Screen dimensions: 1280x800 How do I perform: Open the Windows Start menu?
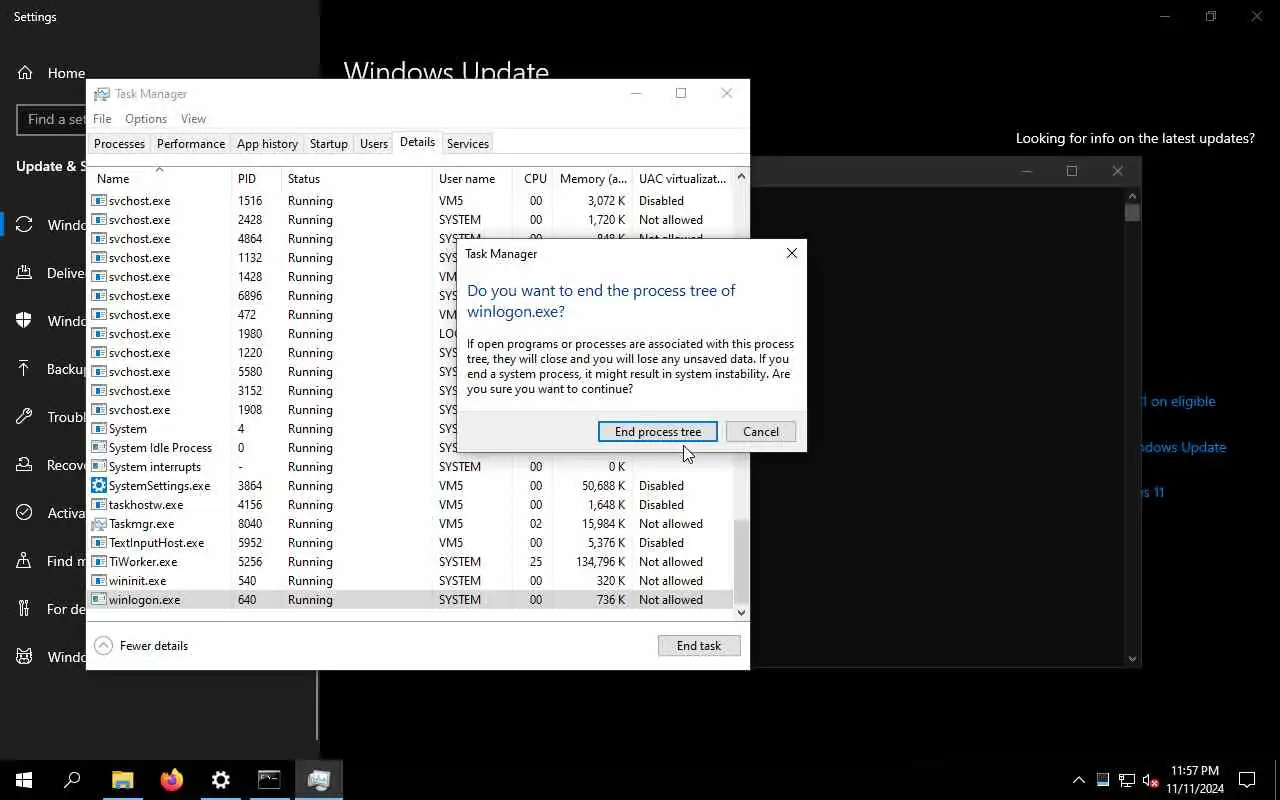pos(24,780)
